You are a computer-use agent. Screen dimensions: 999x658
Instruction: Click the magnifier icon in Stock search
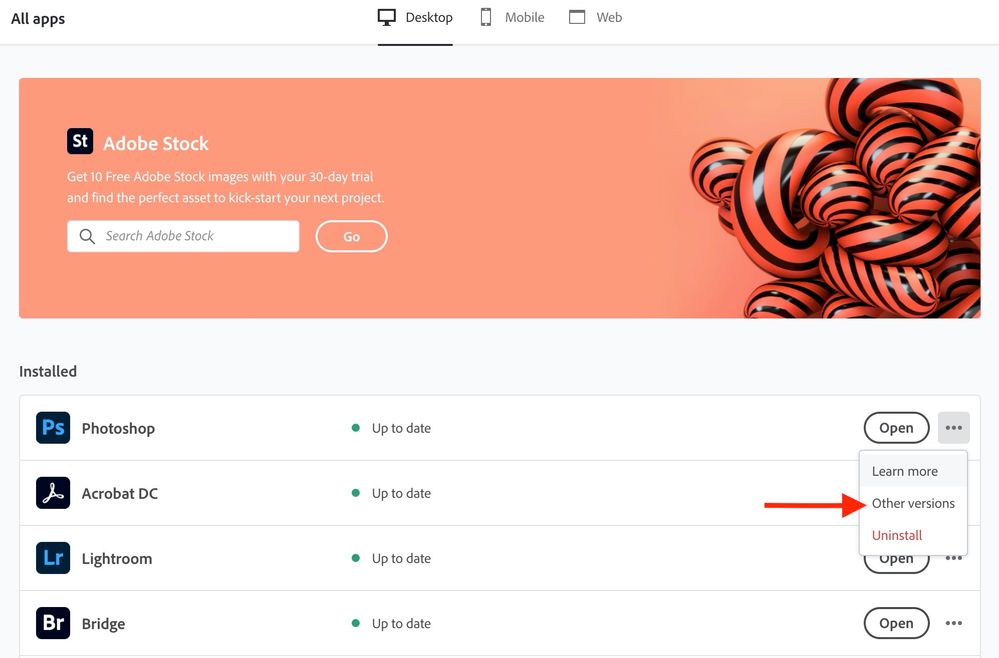pos(87,236)
